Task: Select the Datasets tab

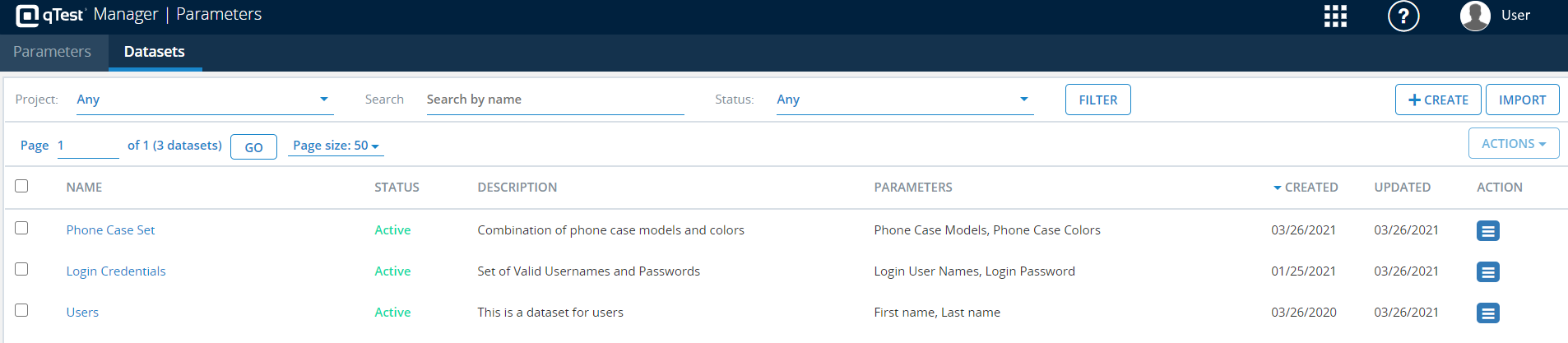Action: point(155,52)
